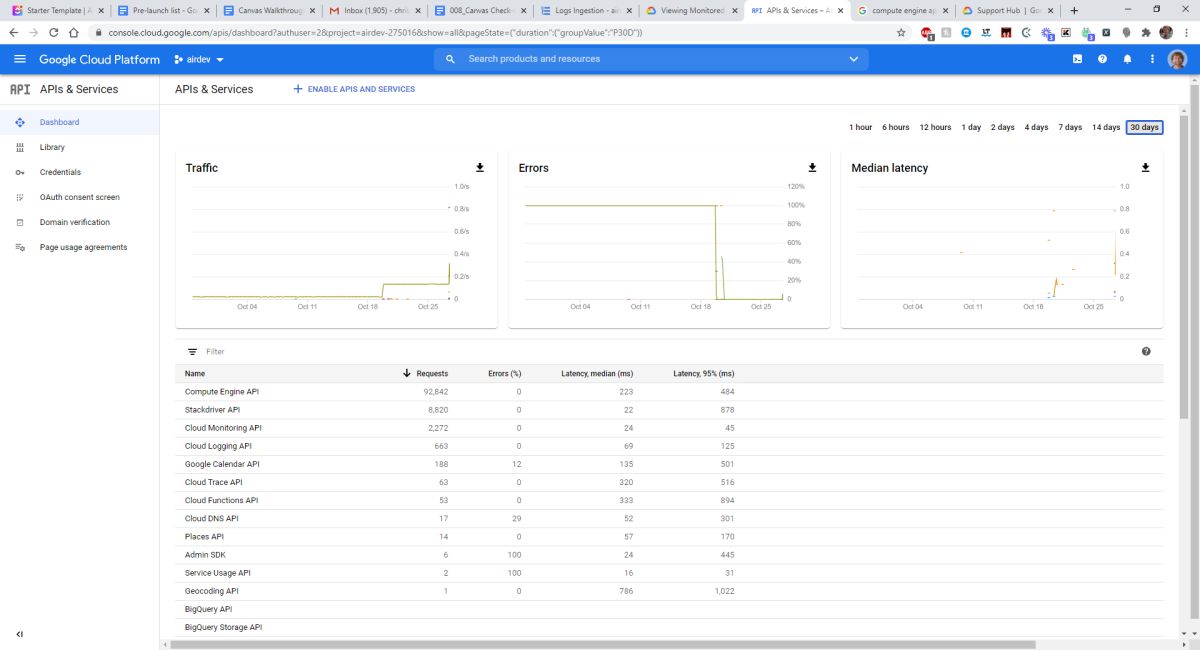1200x650 pixels.
Task: Open the user account avatar
Action: 1177,59
